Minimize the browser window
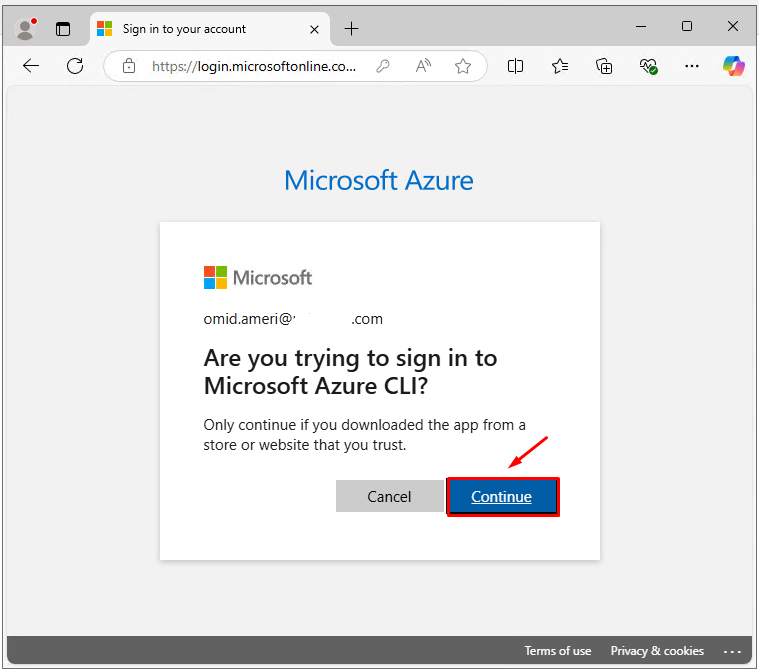Screen dimensions: 759x672 pyautogui.click(x=641, y=27)
